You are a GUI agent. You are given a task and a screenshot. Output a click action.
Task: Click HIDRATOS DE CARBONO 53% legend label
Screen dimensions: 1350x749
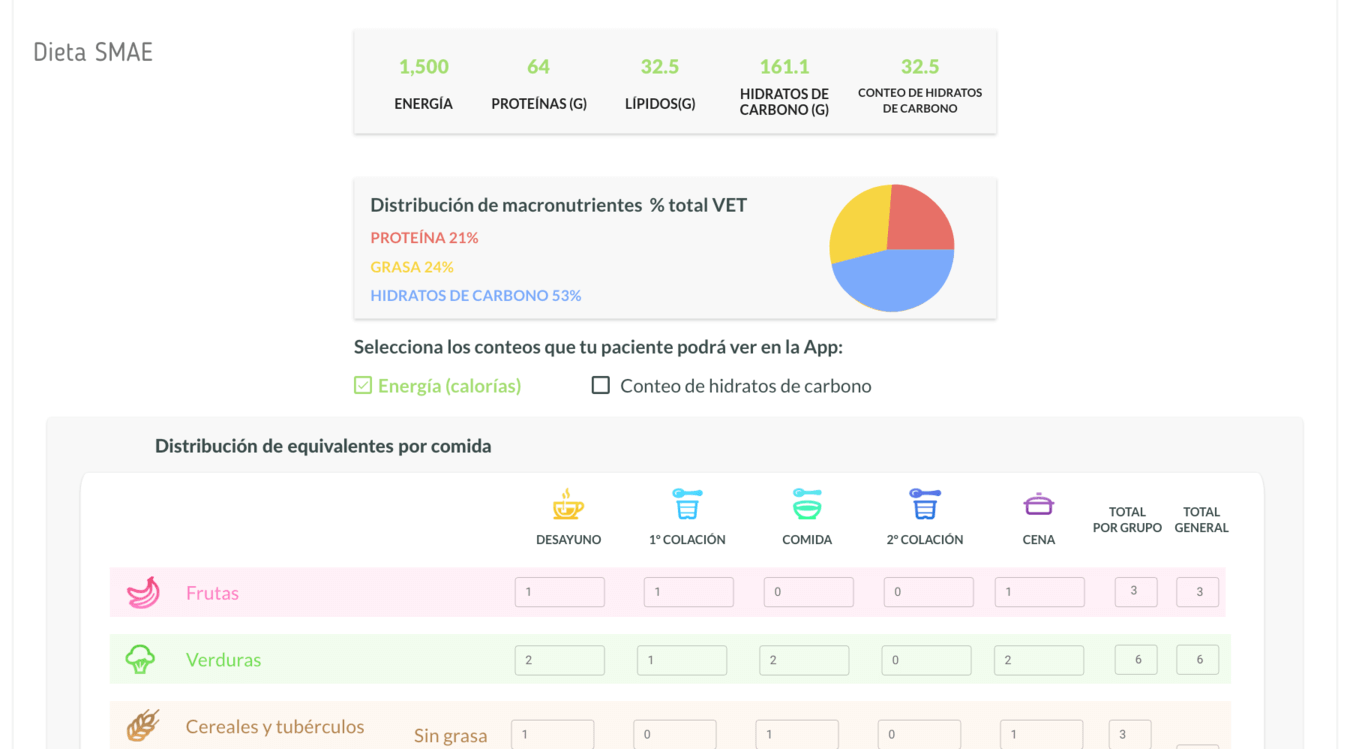click(476, 296)
